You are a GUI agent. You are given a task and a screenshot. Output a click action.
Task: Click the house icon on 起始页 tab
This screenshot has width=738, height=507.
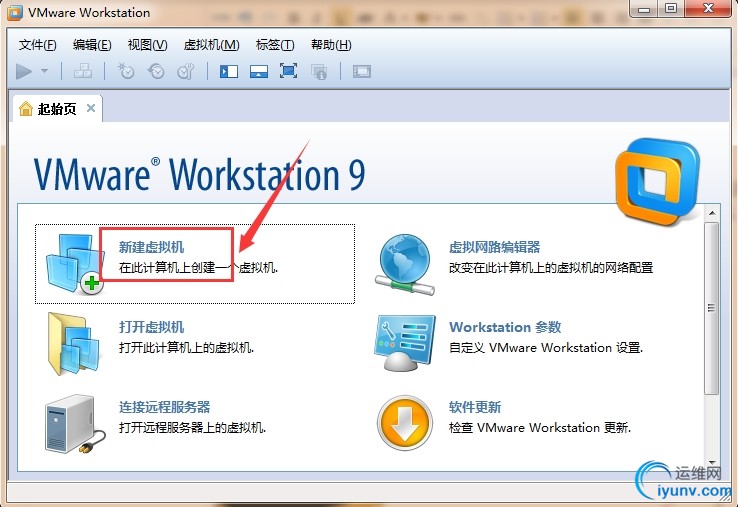(x=26, y=108)
